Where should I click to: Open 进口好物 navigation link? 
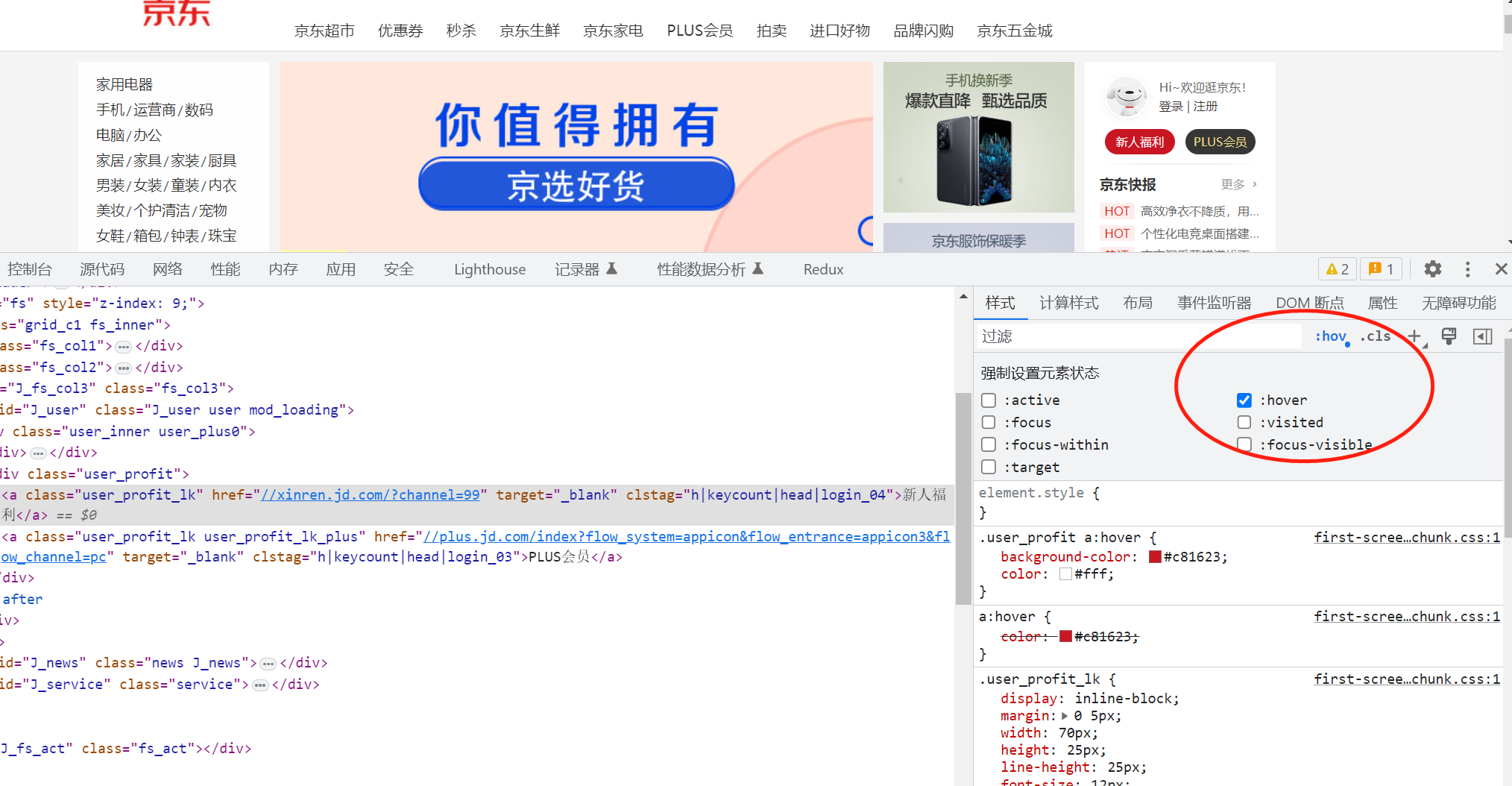840,31
